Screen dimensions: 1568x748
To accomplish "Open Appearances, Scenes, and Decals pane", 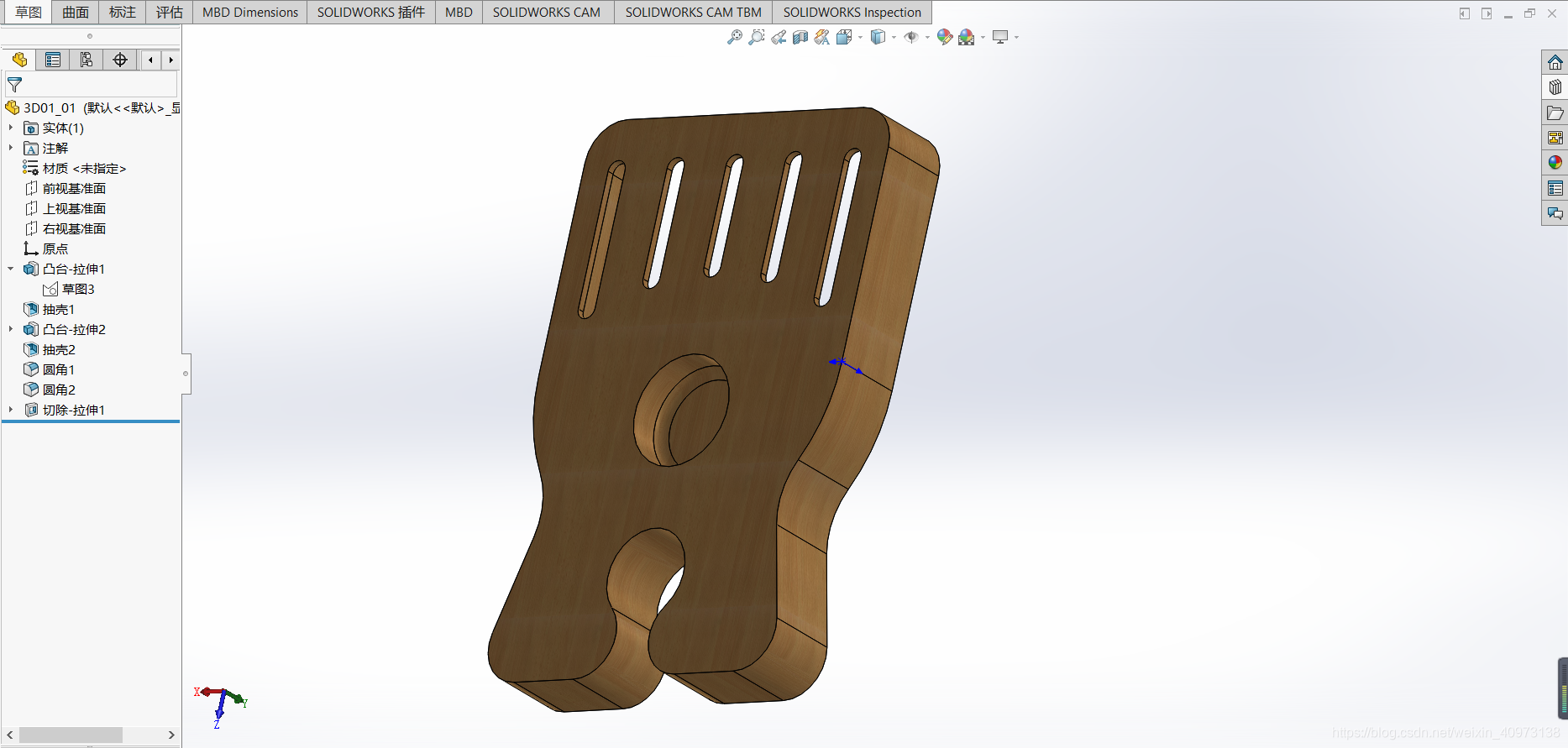I will coord(1555,163).
